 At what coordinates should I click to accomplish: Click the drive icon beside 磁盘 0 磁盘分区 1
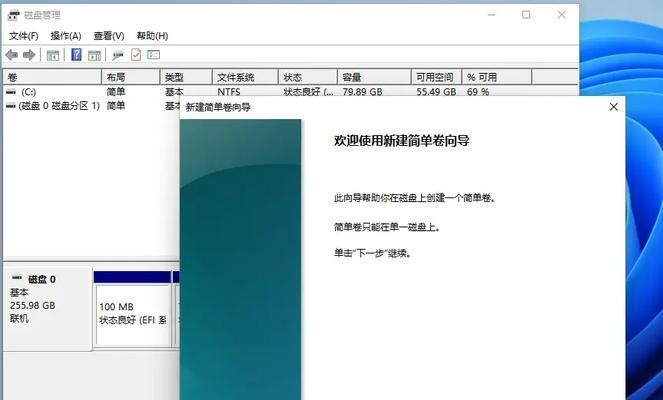pyautogui.click(x=11, y=106)
